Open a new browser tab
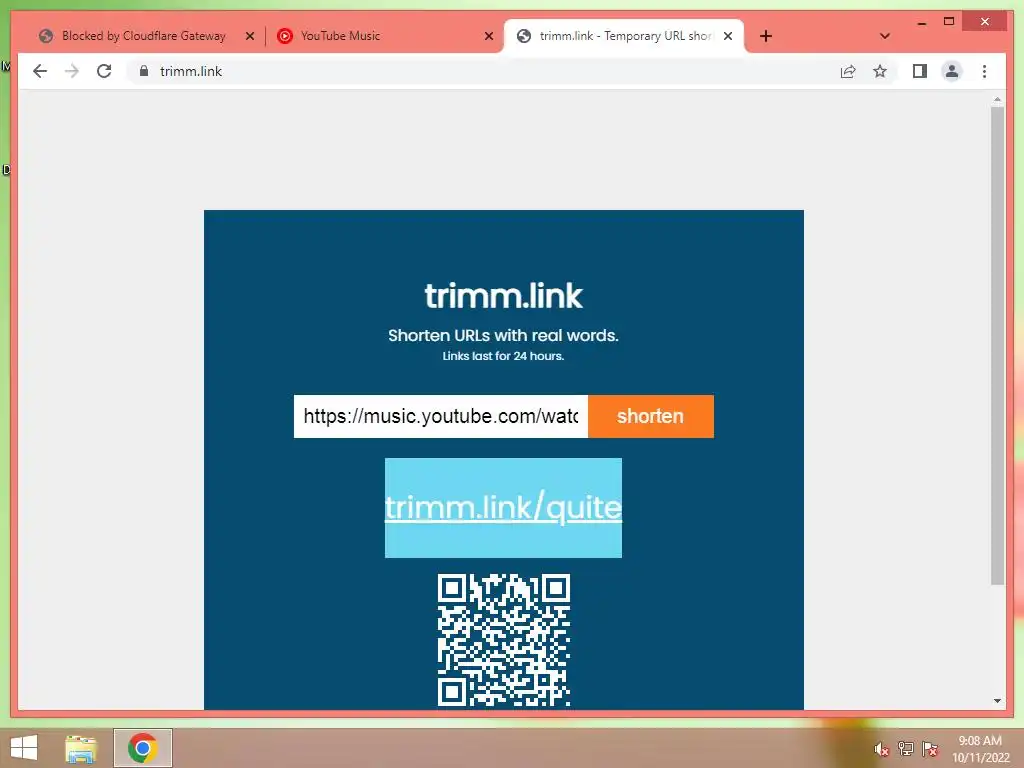This screenshot has width=1024, height=768. click(766, 36)
